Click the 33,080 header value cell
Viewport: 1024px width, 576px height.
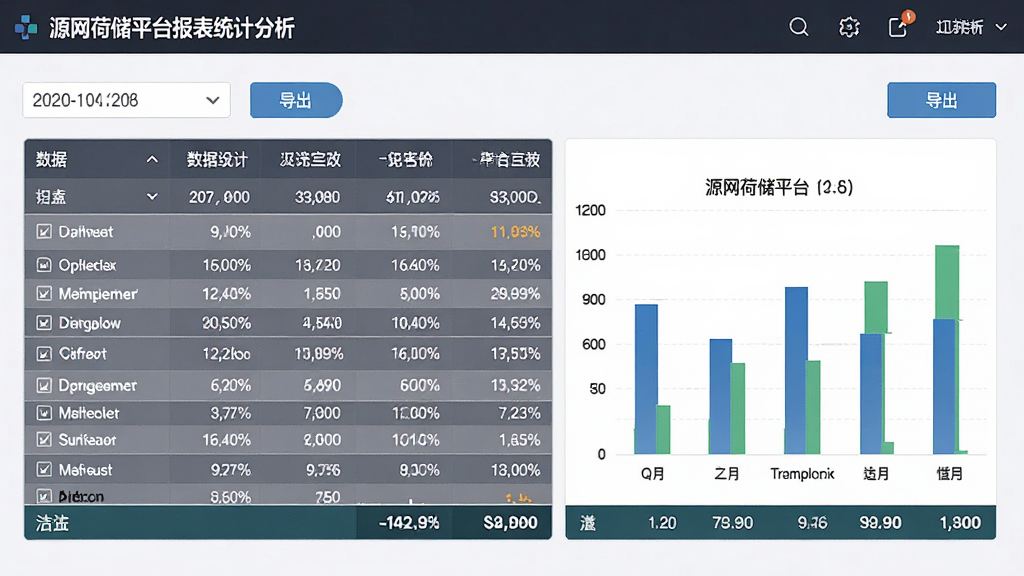click(317, 197)
